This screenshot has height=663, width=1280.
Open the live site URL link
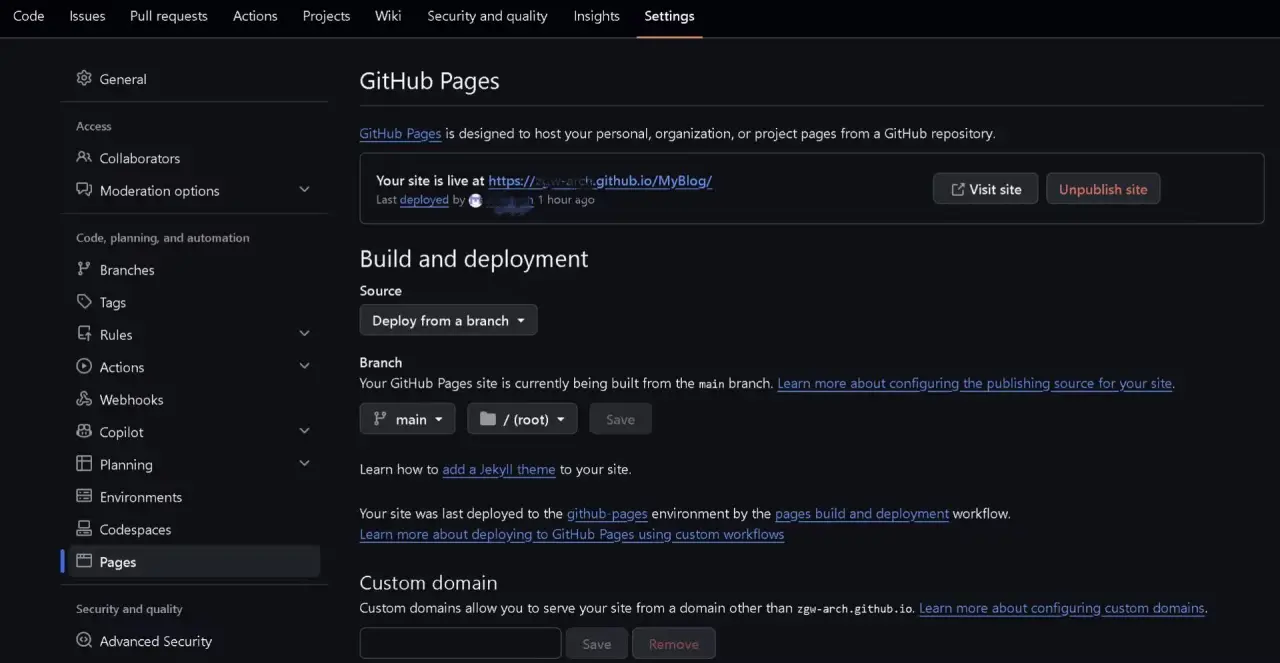point(600,181)
